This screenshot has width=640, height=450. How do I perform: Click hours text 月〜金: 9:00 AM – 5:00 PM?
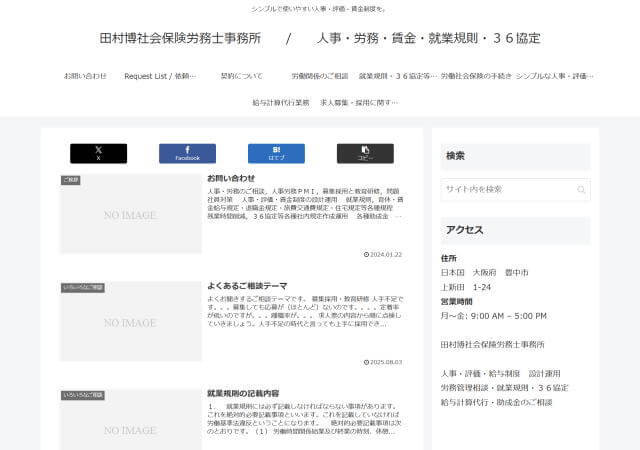point(494,316)
